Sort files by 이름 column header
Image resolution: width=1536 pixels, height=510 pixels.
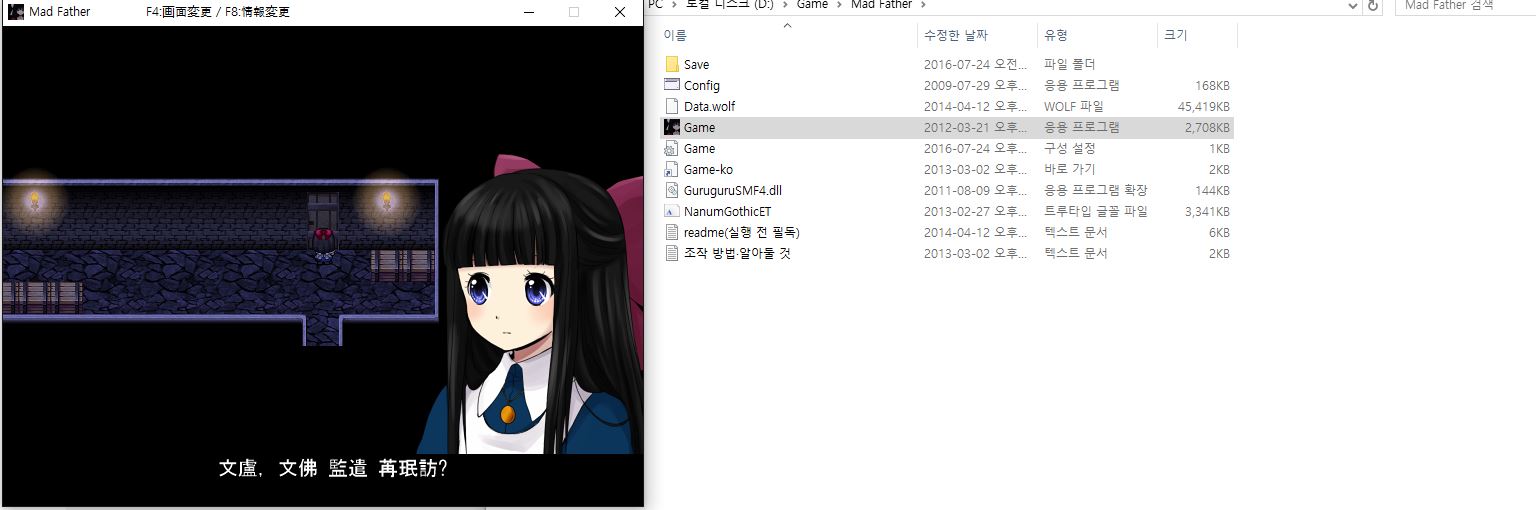pyautogui.click(x=787, y=35)
